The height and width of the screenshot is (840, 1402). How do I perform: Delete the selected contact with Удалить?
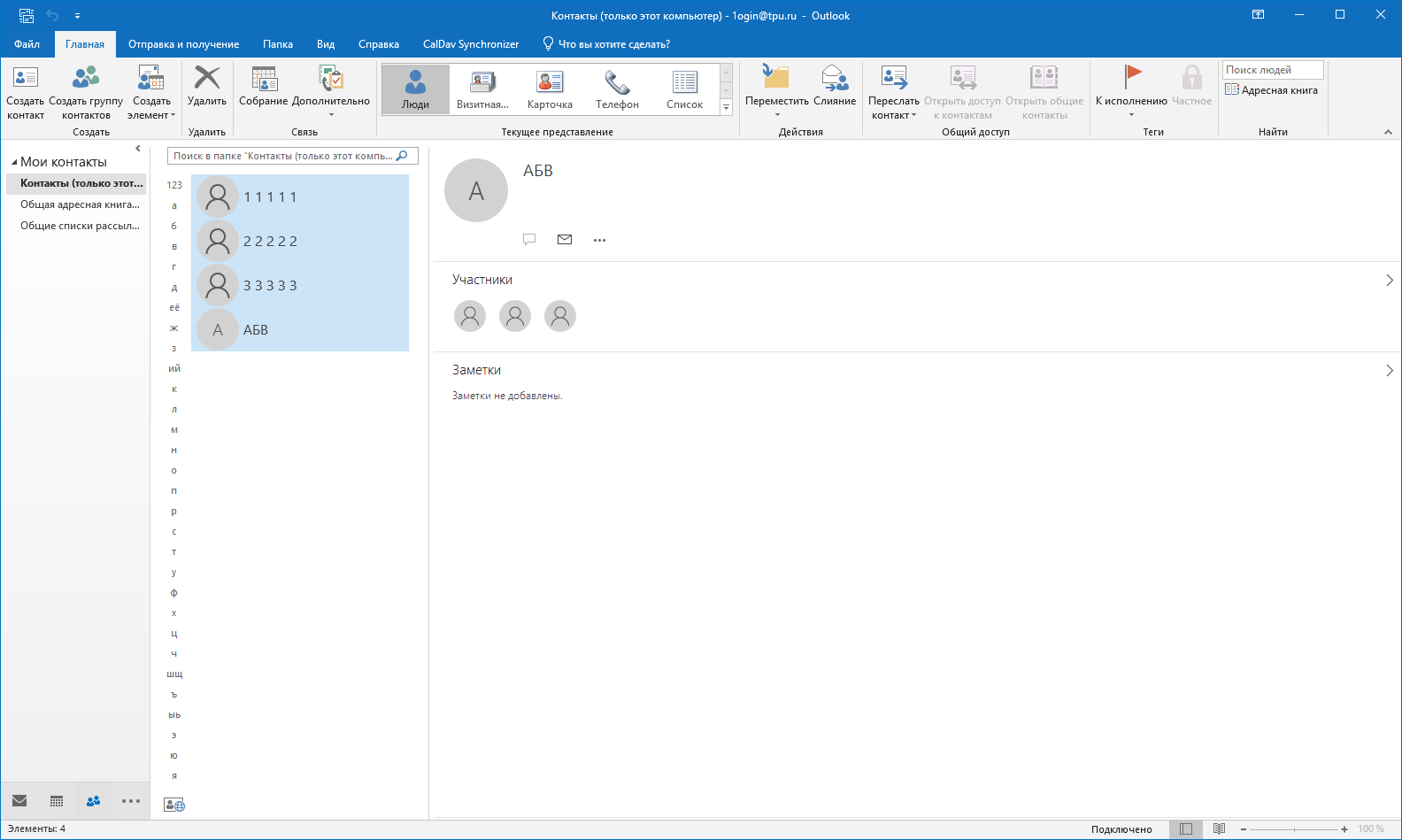pos(207,87)
